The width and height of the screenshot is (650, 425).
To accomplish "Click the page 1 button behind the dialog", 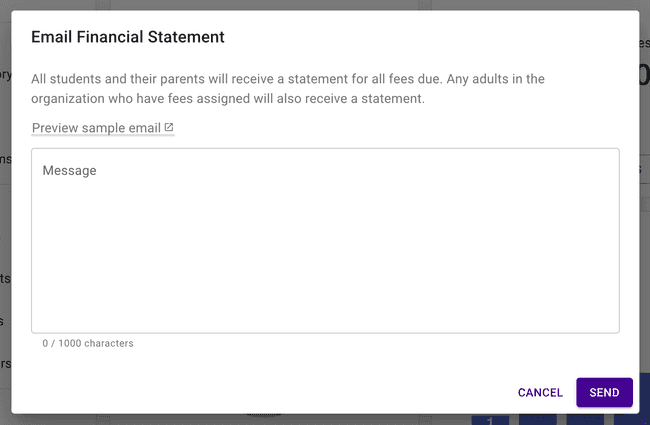I will tap(490, 420).
